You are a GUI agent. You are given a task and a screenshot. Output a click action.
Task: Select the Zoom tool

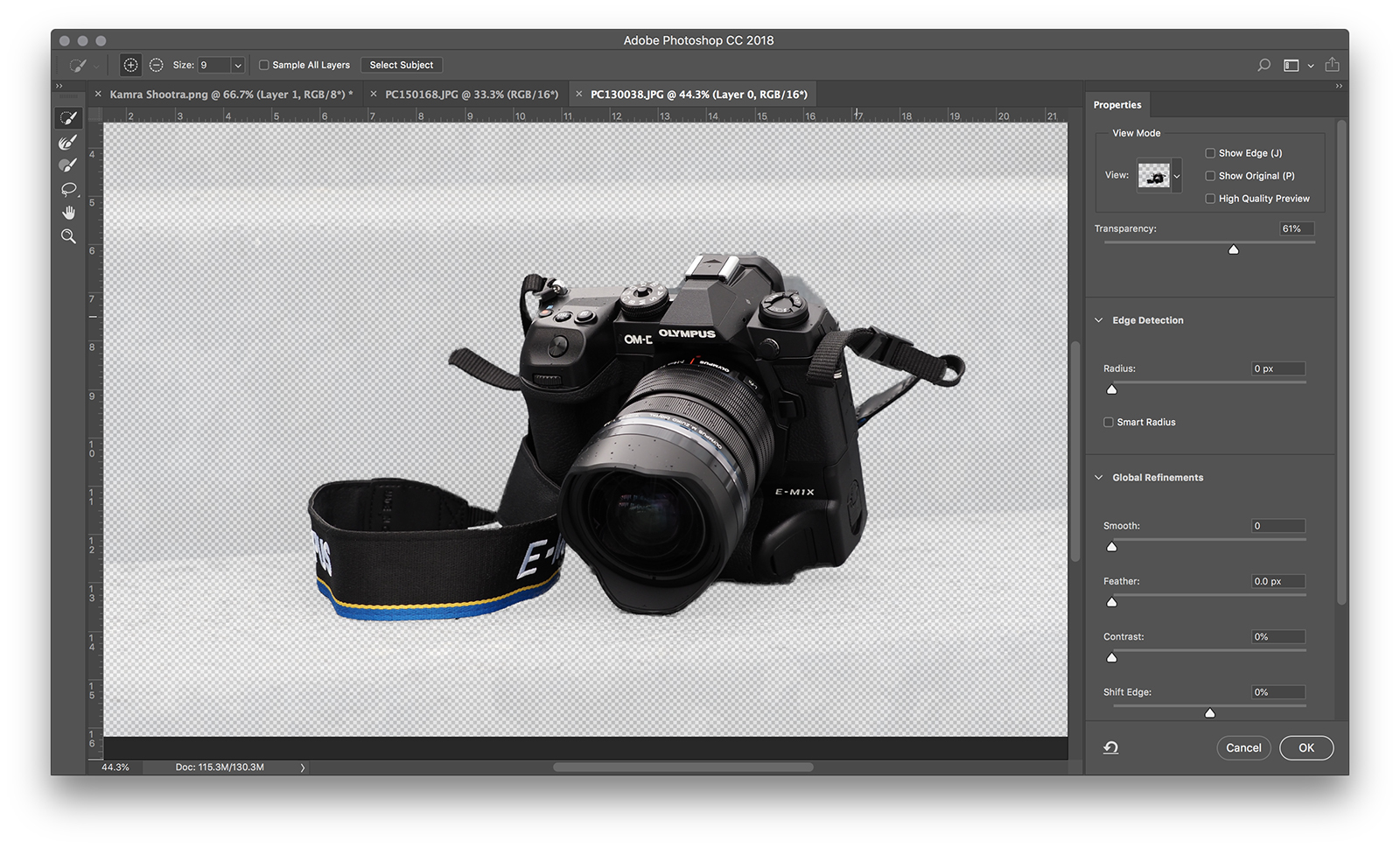[x=68, y=236]
